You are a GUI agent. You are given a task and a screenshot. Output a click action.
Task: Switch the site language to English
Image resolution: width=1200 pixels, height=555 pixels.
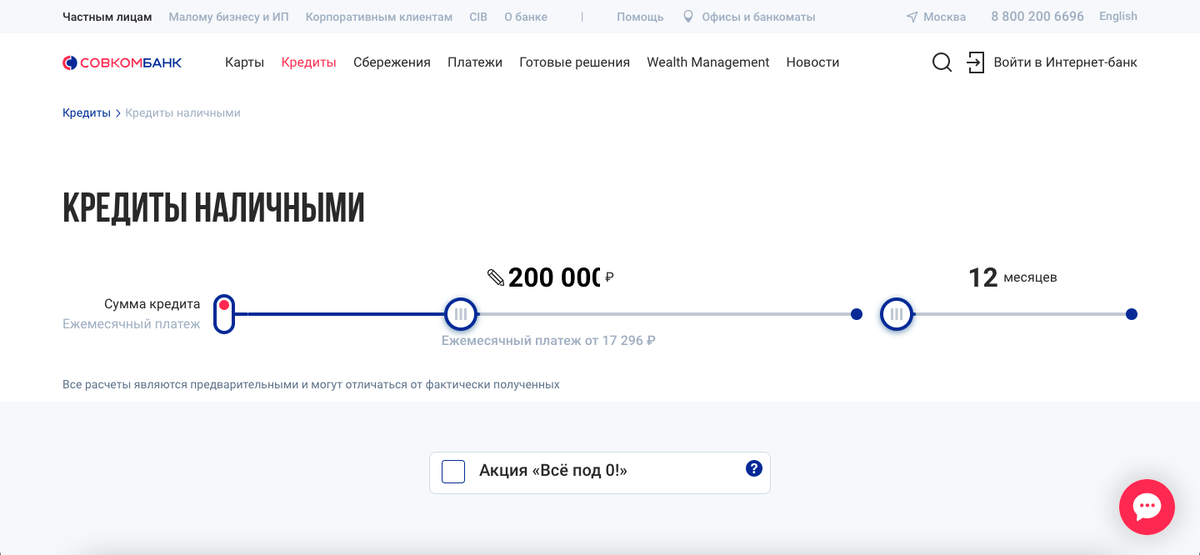(1118, 16)
